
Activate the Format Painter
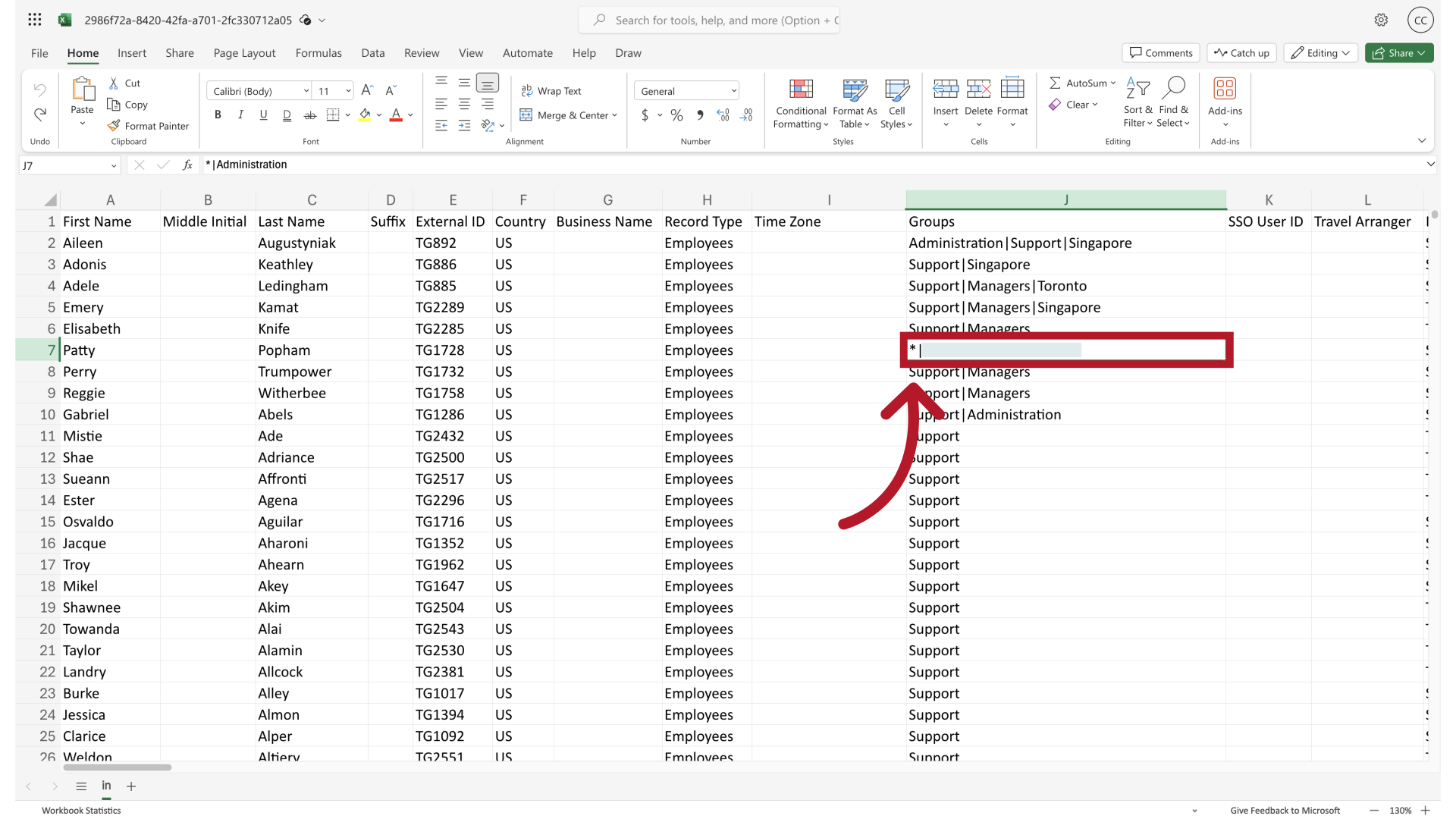149,126
